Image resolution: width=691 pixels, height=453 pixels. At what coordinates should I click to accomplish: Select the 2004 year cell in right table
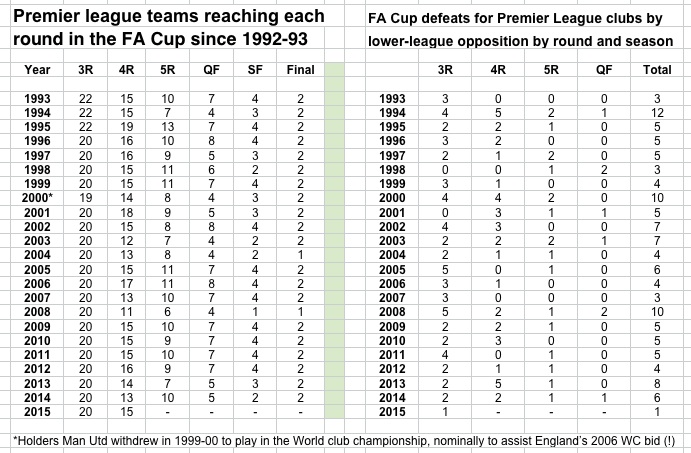click(x=392, y=255)
